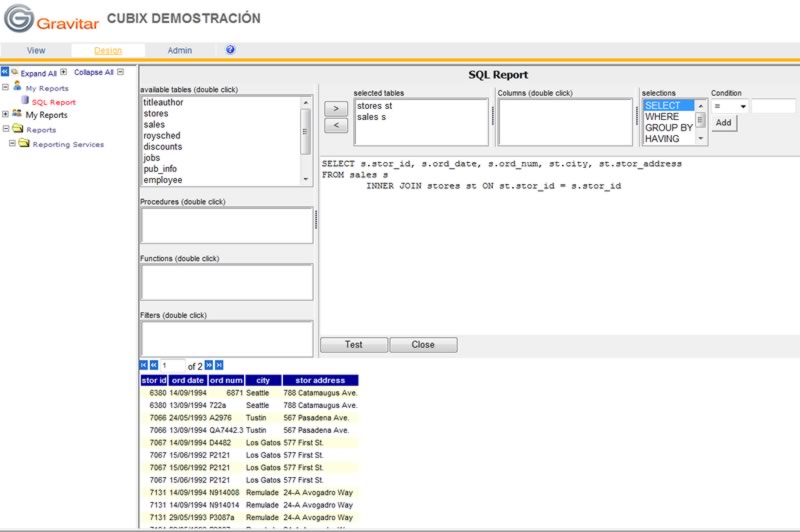
Task: Select the Reporting Services tree item
Action: pyautogui.click(x=68, y=144)
